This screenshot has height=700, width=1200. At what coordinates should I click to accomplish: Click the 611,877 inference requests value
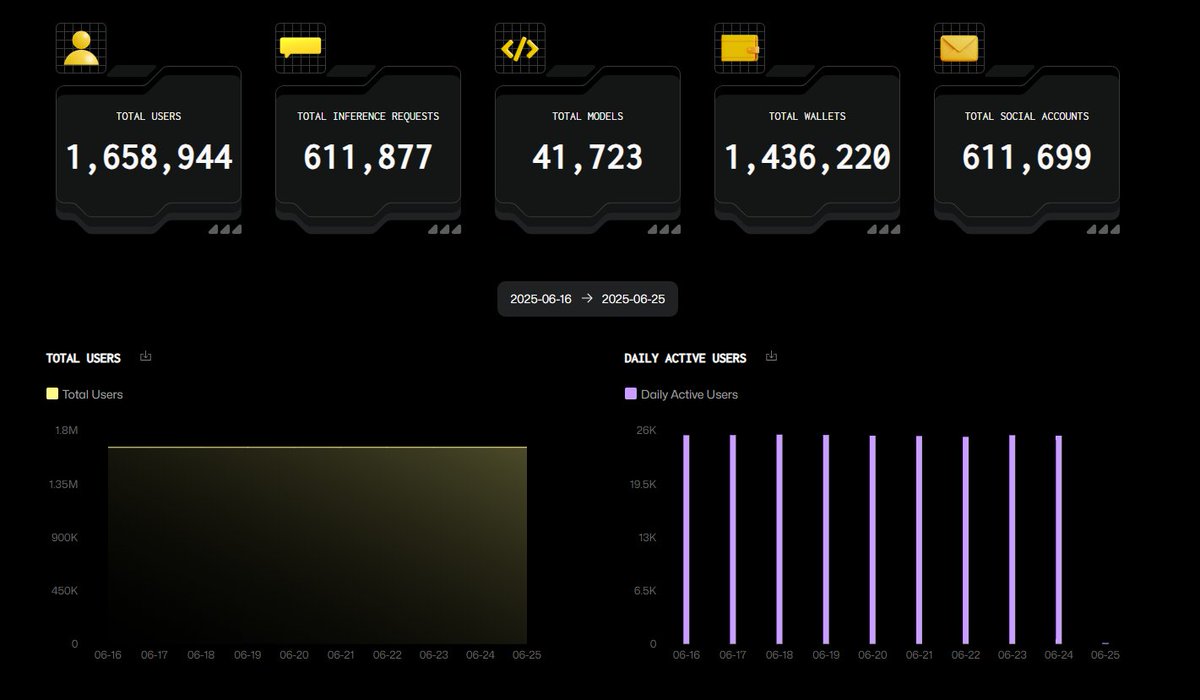pos(368,157)
